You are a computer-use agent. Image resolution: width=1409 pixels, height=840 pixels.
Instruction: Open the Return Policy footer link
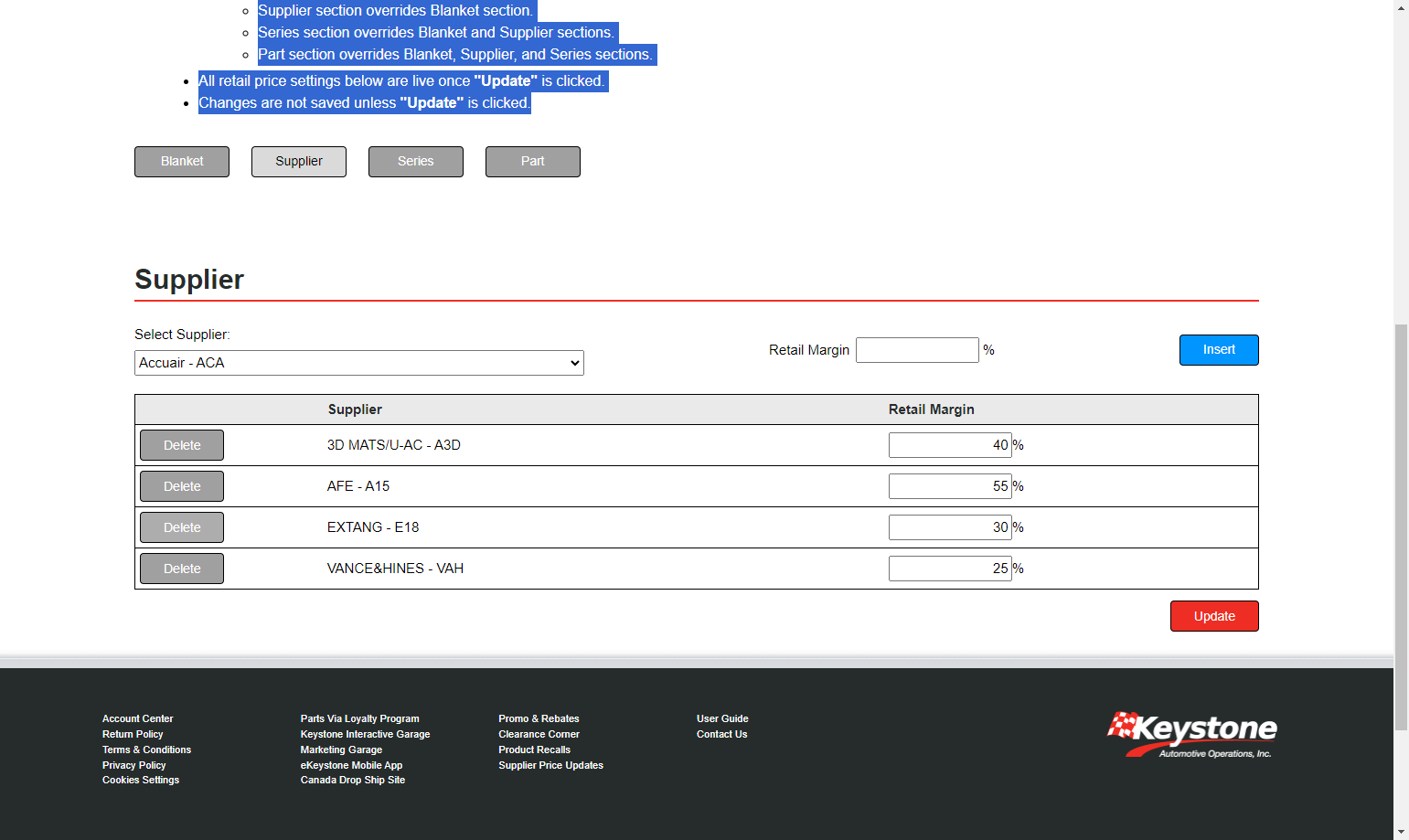coord(133,734)
